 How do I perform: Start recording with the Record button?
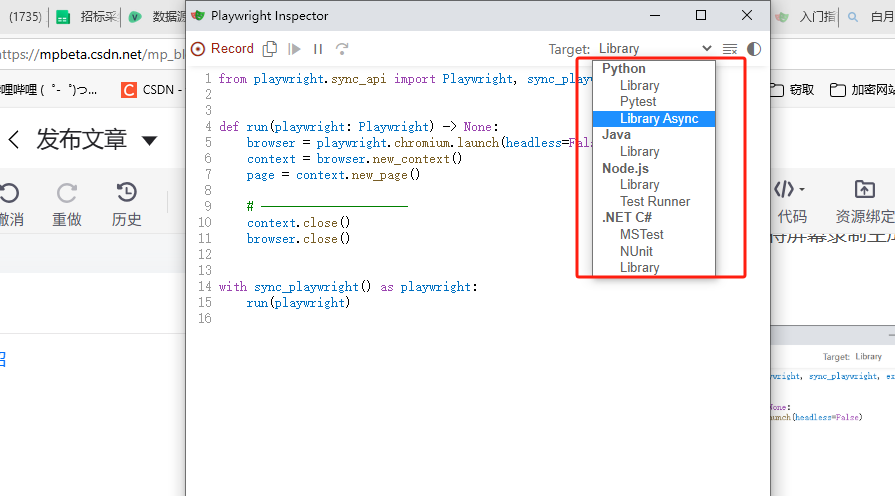222,49
